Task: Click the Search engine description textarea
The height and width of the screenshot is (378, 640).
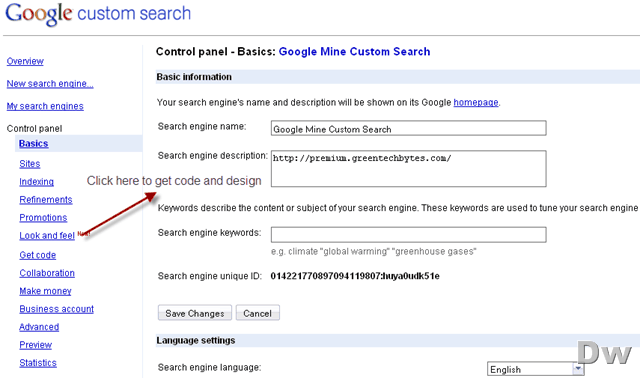Action: 409,169
